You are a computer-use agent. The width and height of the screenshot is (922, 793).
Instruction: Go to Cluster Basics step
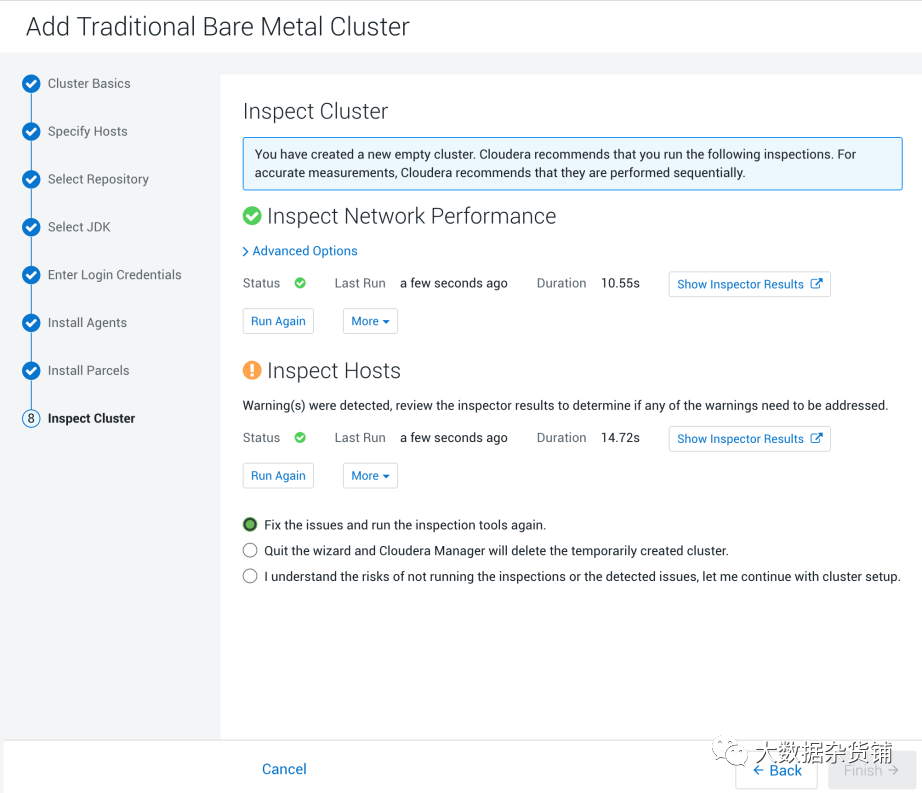[x=89, y=83]
